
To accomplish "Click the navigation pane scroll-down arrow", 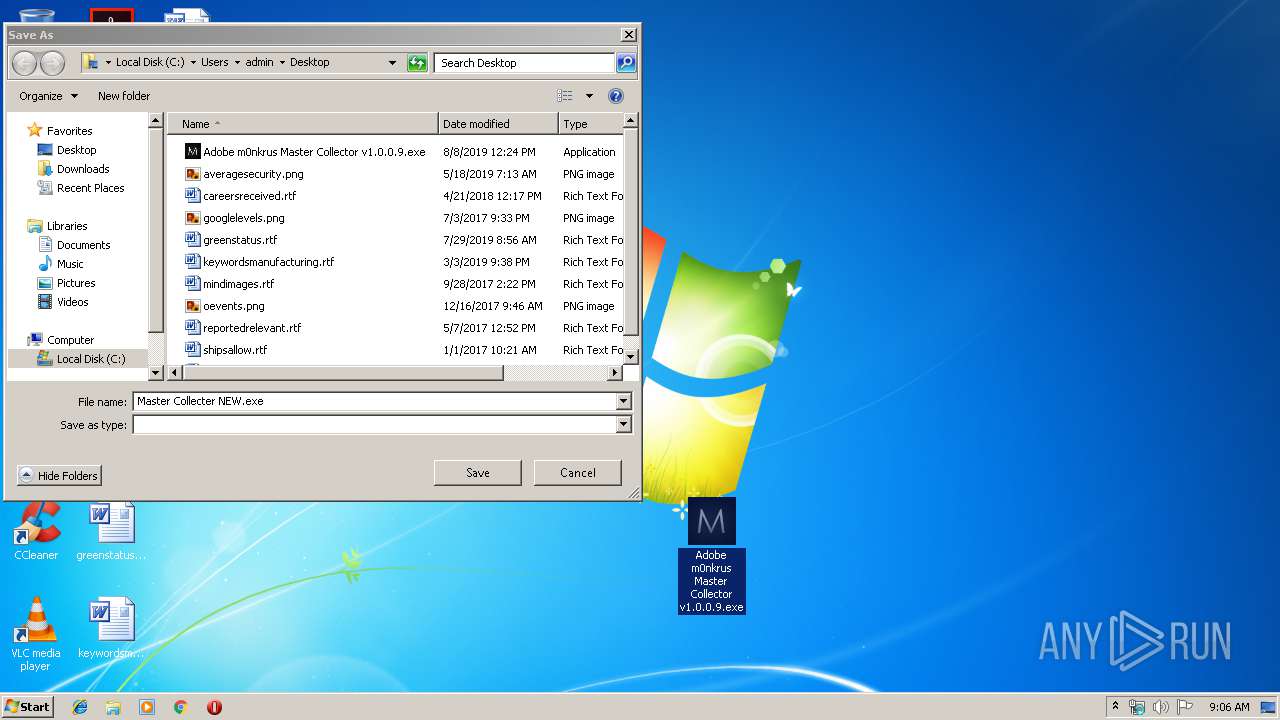I will pos(155,373).
